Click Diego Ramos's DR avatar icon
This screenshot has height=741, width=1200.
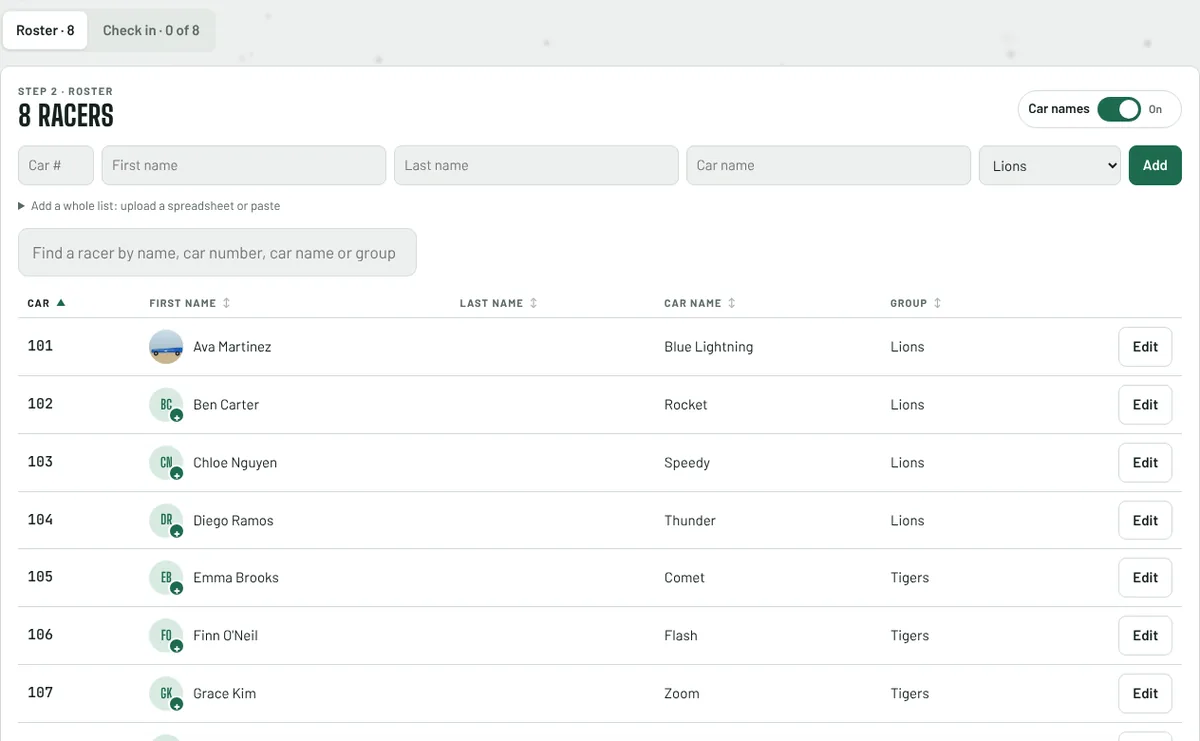(166, 520)
